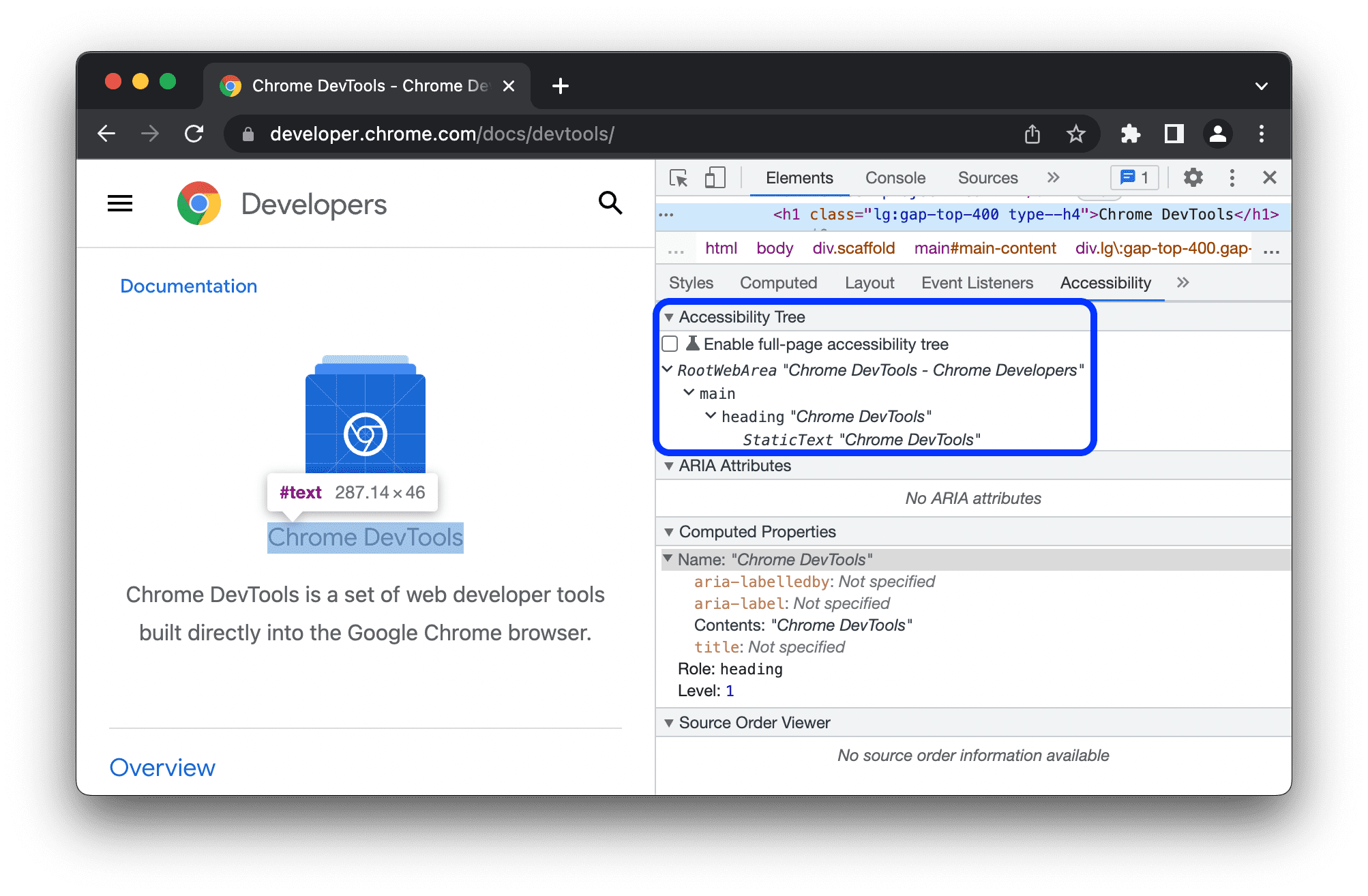Expand the Accessibility Tree section
The width and height of the screenshot is (1368, 896).
coord(670,318)
